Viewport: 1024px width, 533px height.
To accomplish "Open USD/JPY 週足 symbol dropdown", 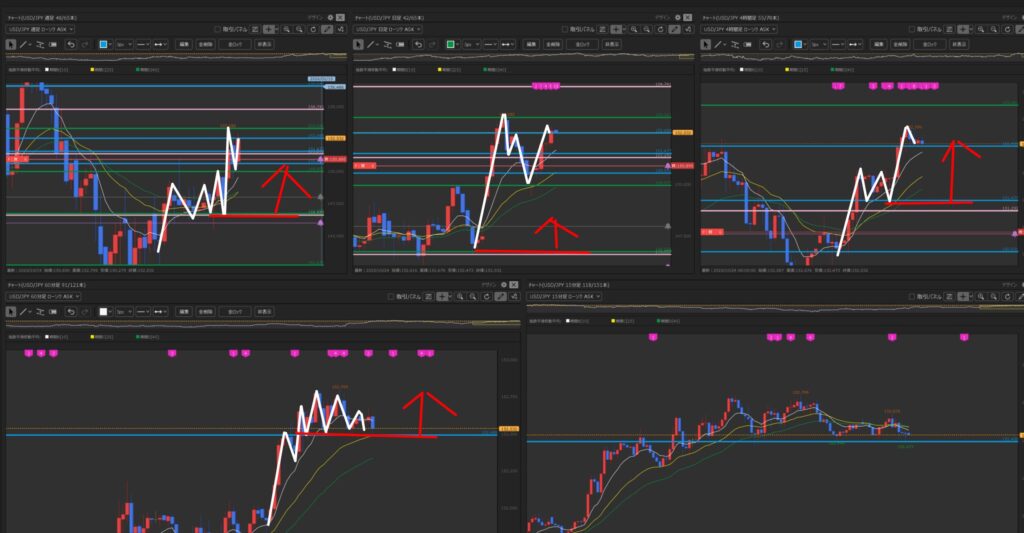I will click(40, 30).
